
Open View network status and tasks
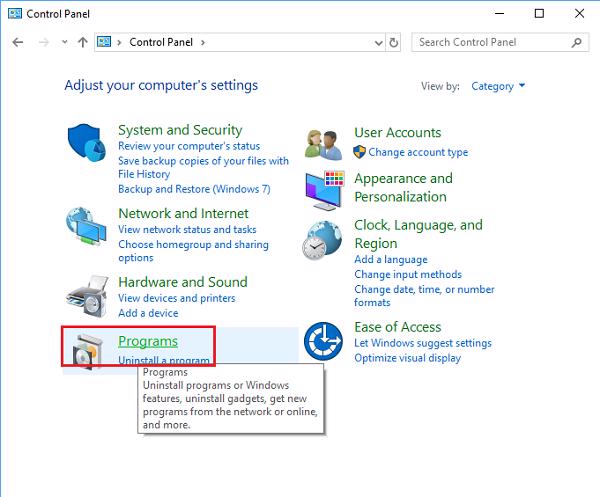point(187,229)
